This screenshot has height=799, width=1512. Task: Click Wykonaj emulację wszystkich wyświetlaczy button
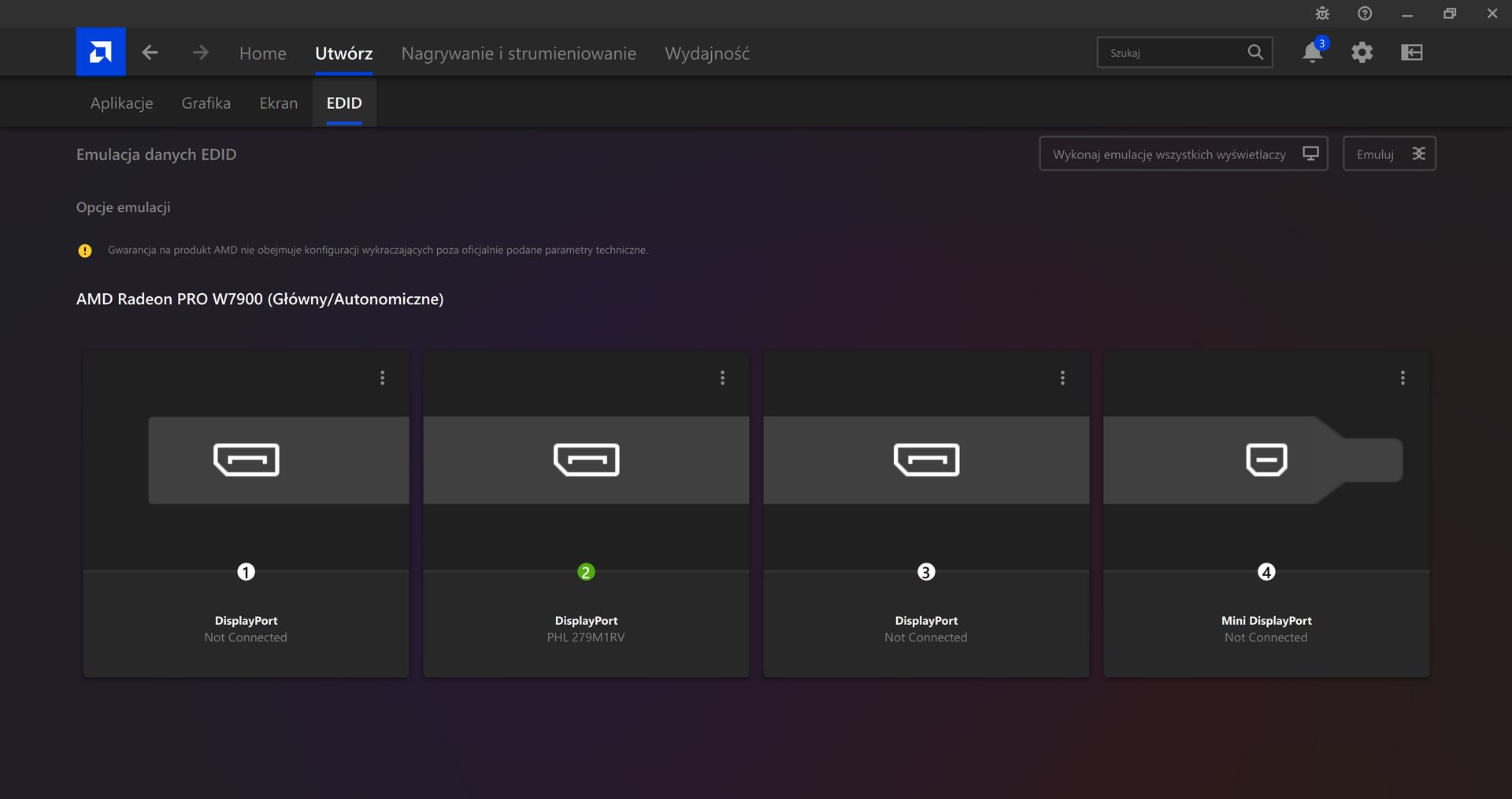tap(1184, 154)
